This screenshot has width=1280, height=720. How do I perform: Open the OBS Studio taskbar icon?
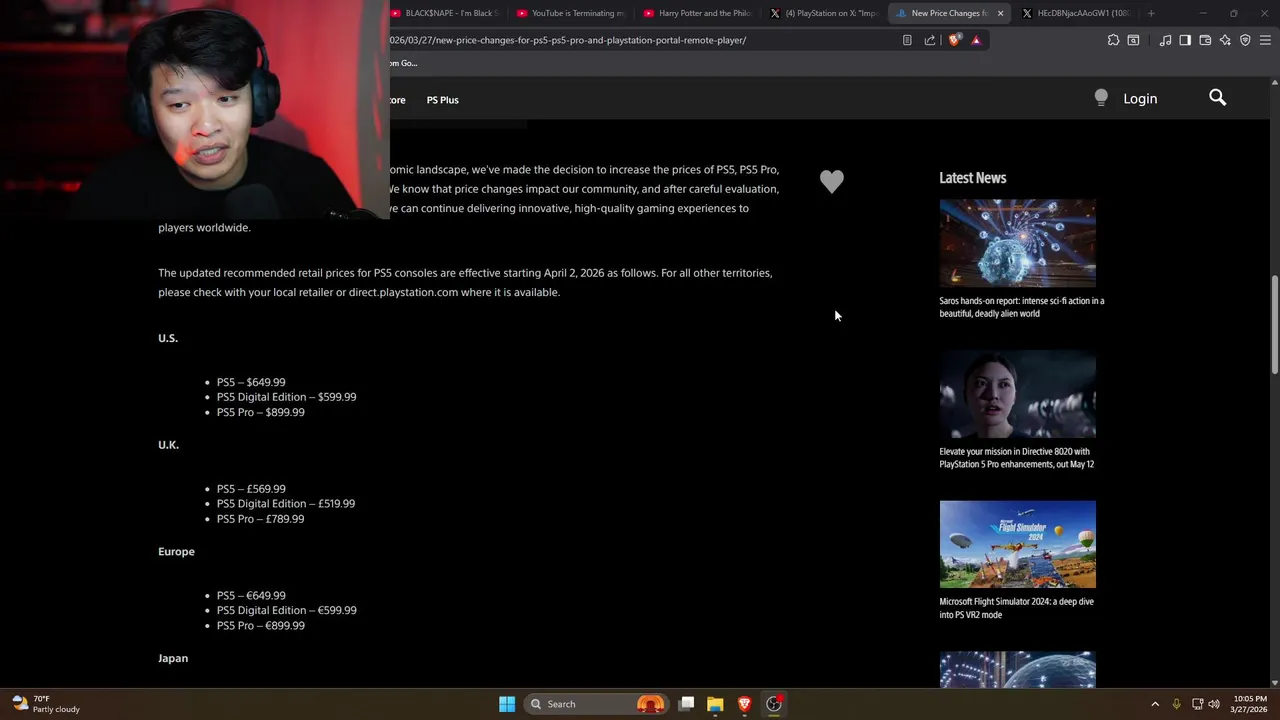click(774, 704)
